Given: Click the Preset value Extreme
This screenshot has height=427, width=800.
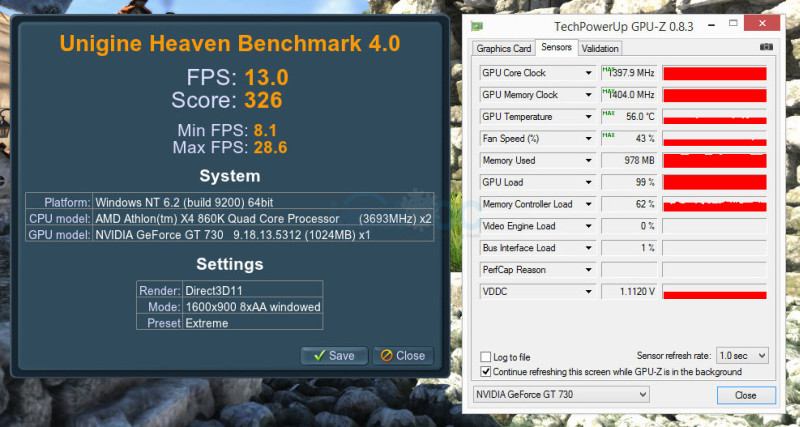Looking at the screenshot, I should 207,323.
